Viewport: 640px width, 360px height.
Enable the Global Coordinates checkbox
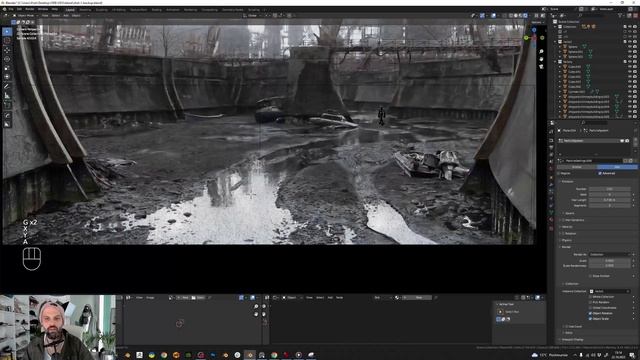[x=590, y=308]
